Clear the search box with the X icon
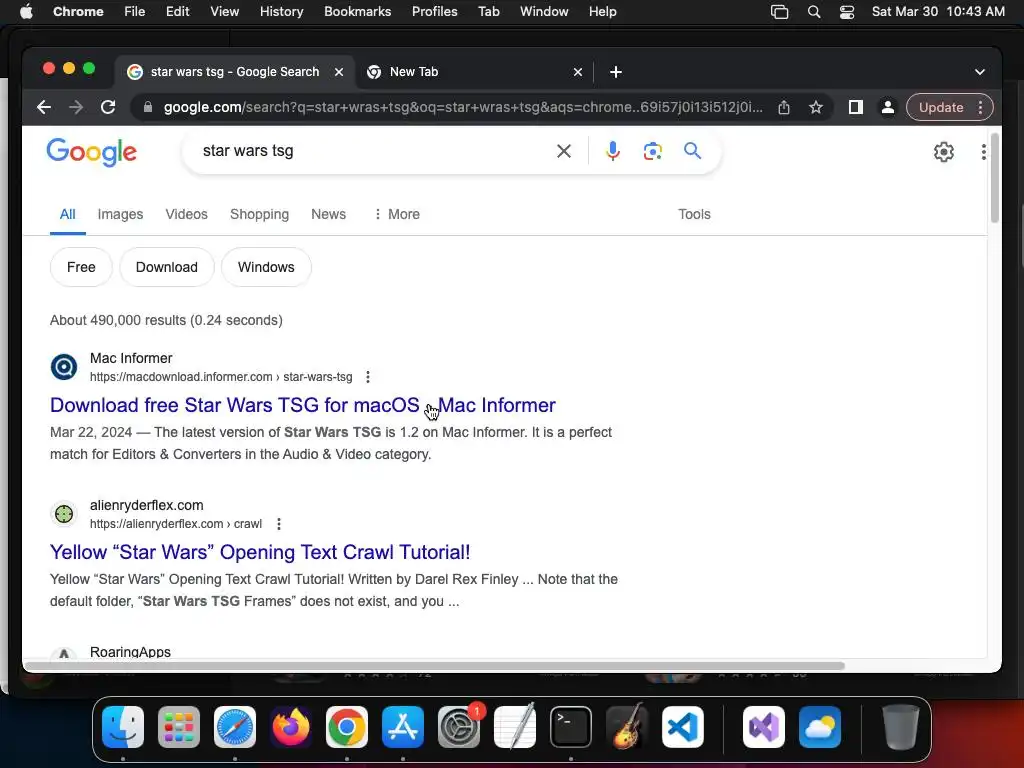1024x768 pixels. 564,151
